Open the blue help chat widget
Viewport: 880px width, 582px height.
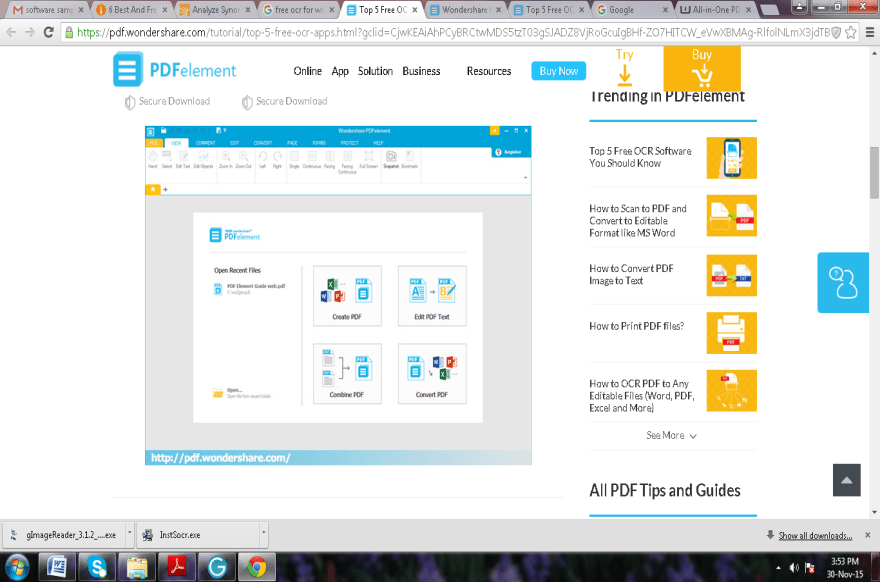843,282
